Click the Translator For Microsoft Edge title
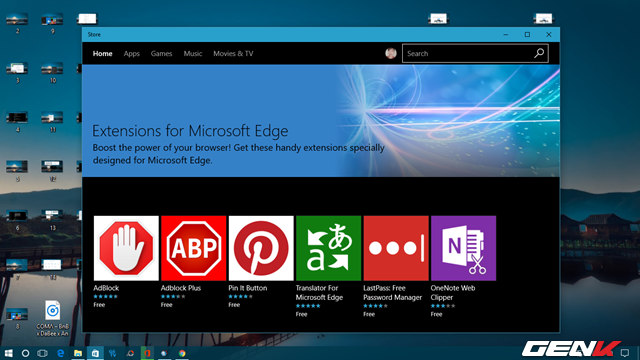Image resolution: width=640 pixels, height=360 pixels. tap(319, 293)
